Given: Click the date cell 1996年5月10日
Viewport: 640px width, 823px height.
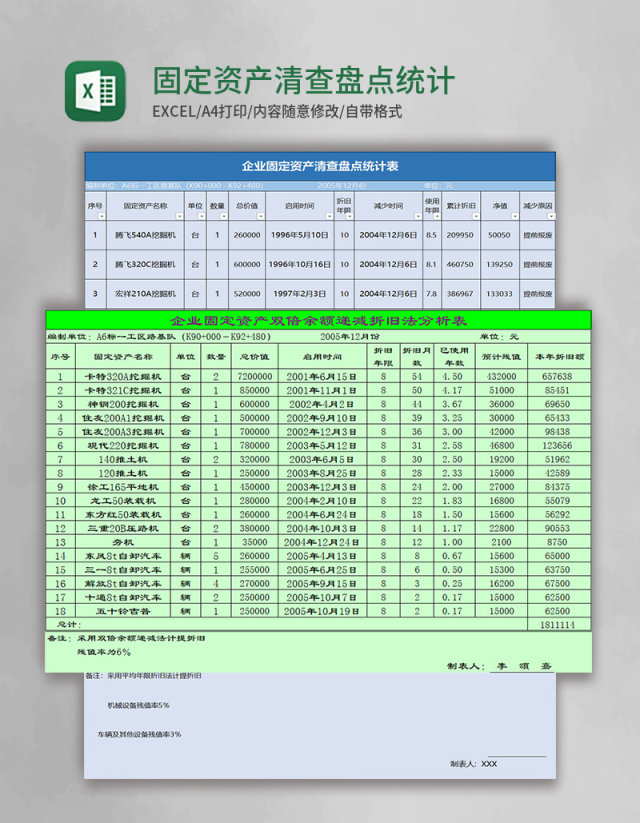Looking at the screenshot, I should [300, 235].
